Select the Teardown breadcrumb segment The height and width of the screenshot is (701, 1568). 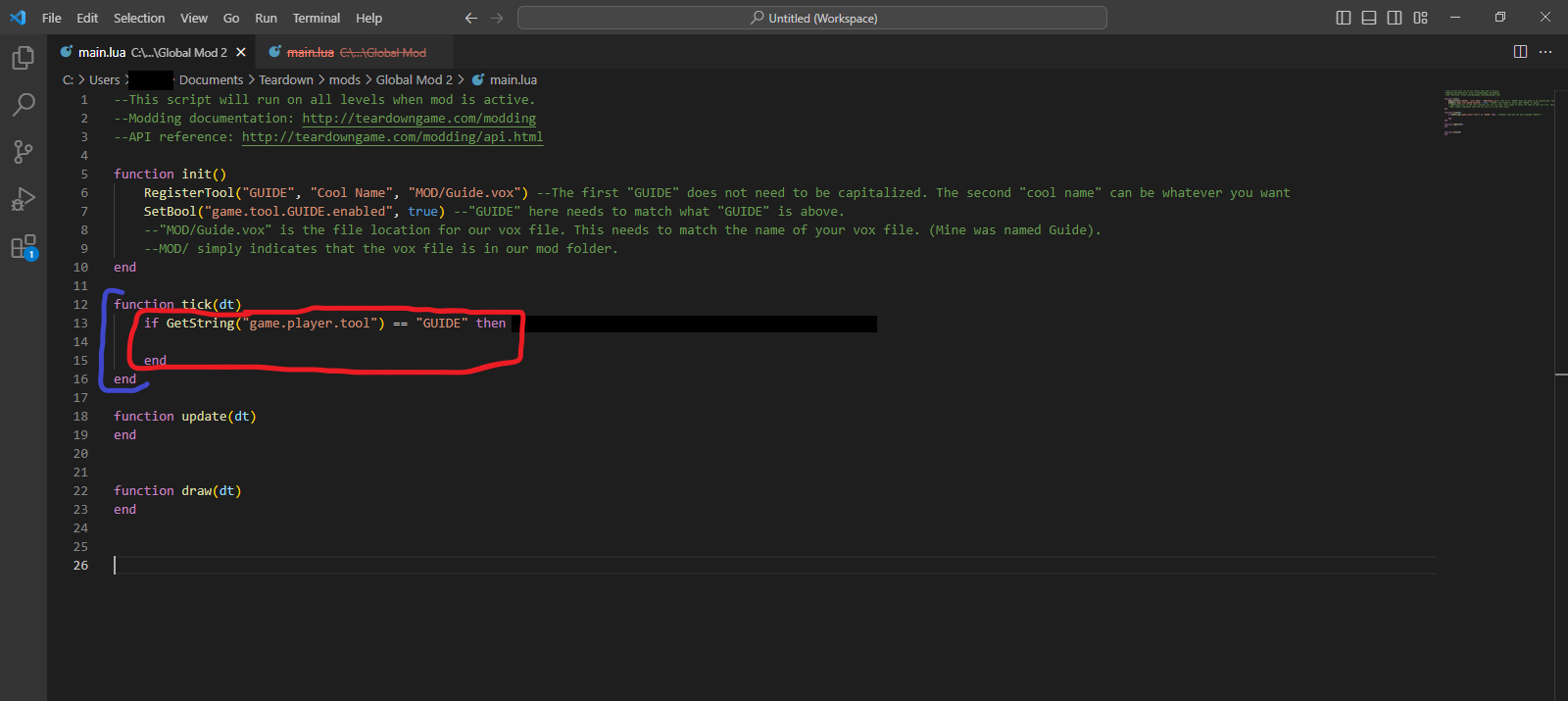286,80
